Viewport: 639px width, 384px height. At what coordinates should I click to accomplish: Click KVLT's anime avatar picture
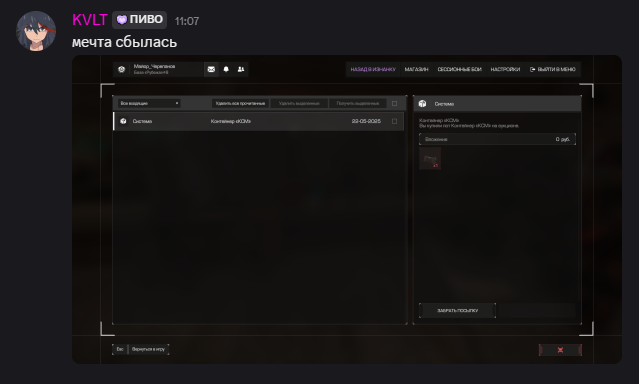[36, 31]
